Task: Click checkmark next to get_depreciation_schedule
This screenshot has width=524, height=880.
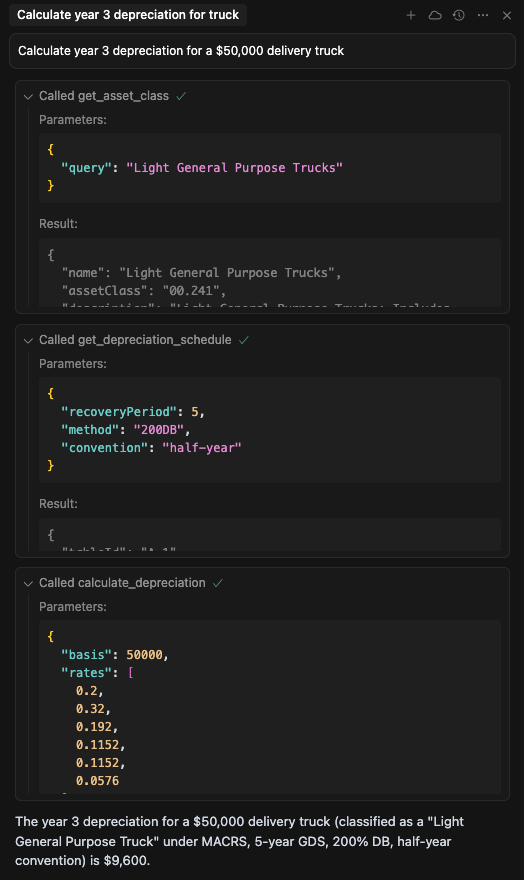Action: click(243, 340)
